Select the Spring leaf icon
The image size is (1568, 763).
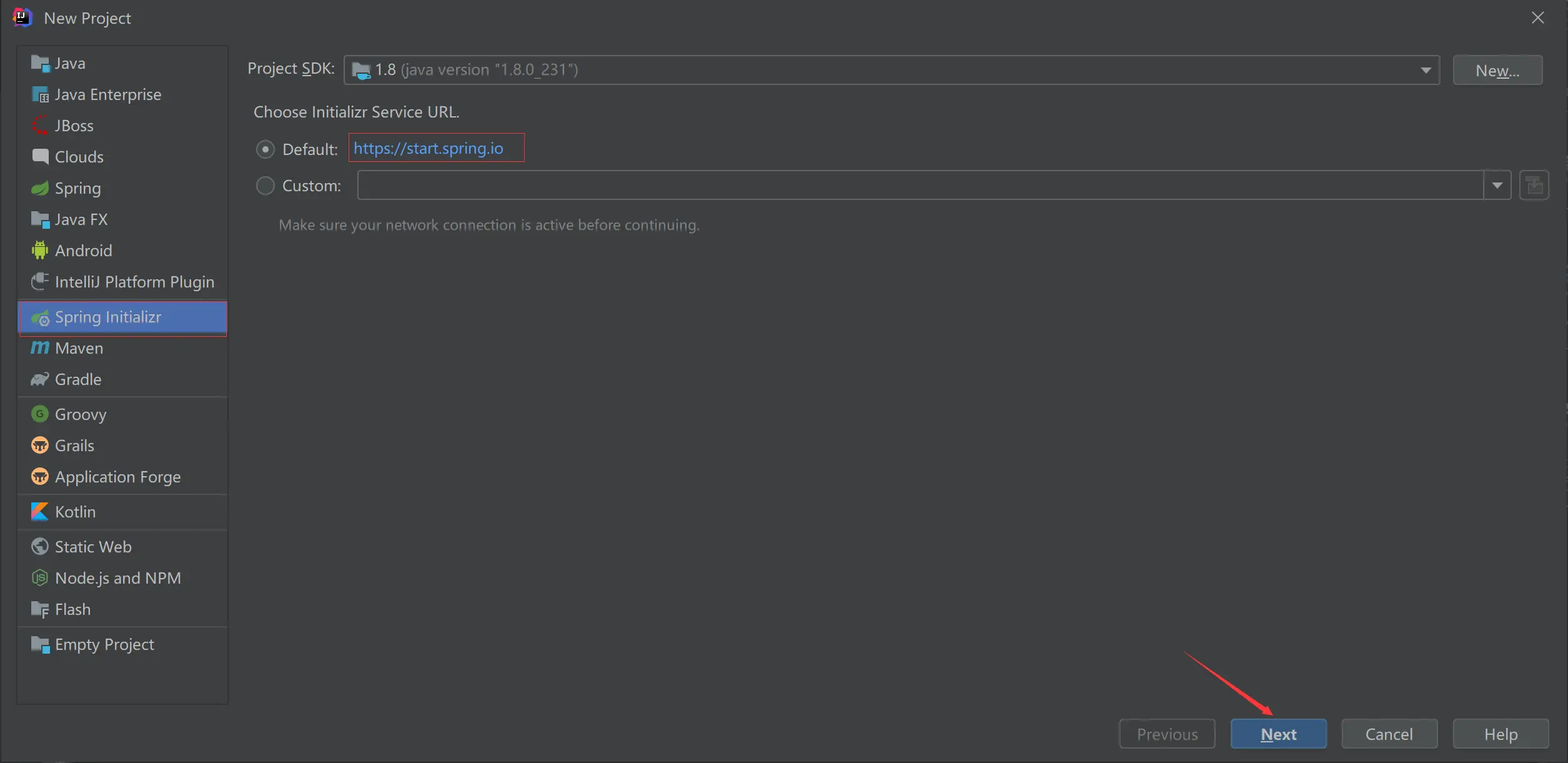pyautogui.click(x=39, y=188)
